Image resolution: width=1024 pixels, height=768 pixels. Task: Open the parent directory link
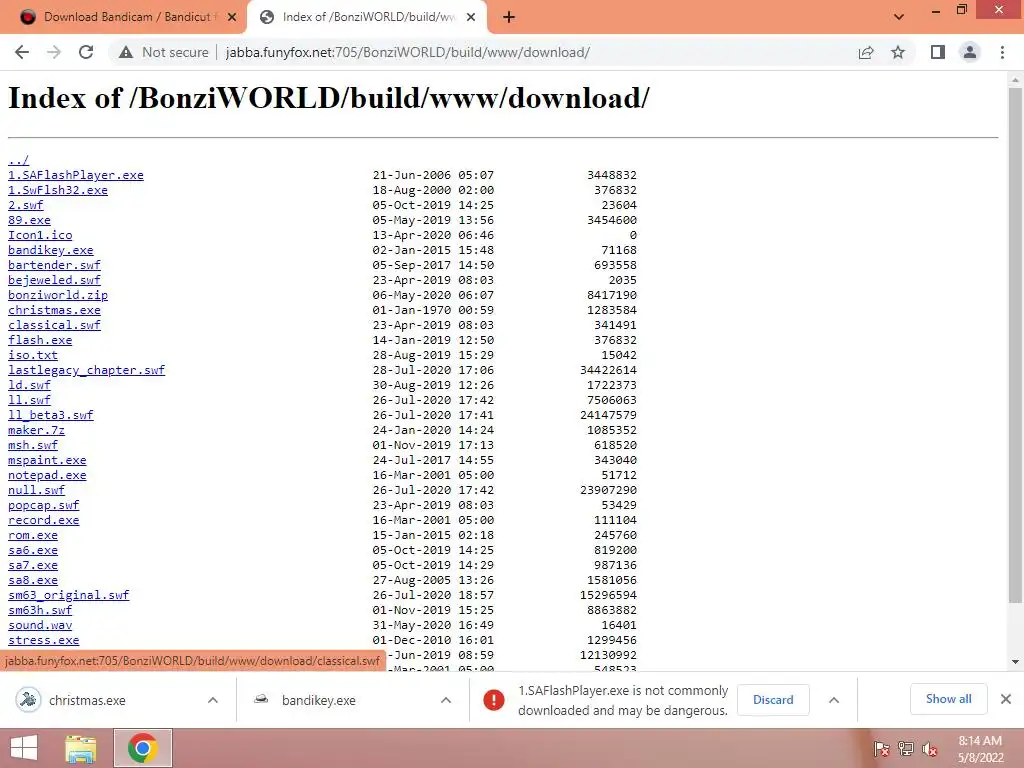[x=18, y=160]
